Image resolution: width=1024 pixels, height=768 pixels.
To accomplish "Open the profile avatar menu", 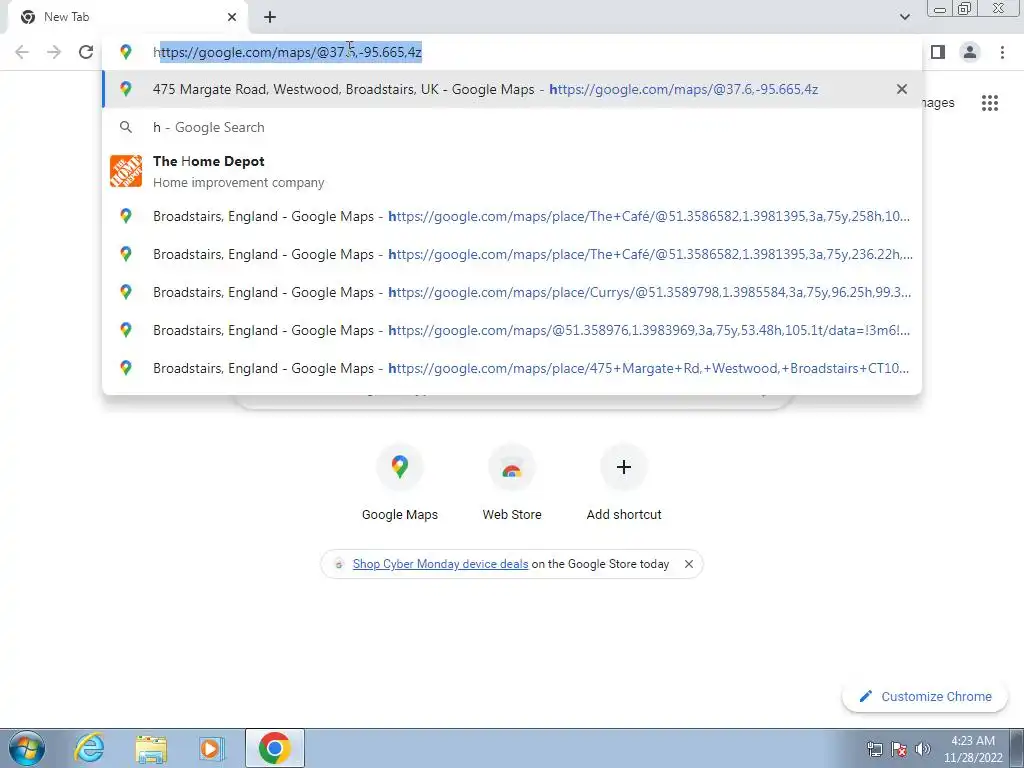I will pyautogui.click(x=970, y=52).
